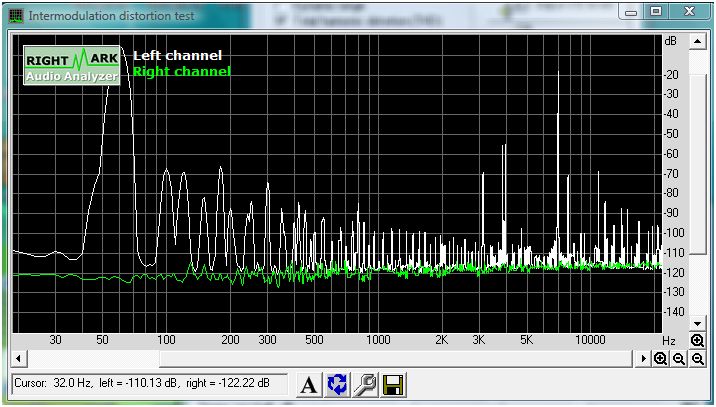Save the graph with the floppy disk icon
The width and height of the screenshot is (716, 407).
(393, 385)
